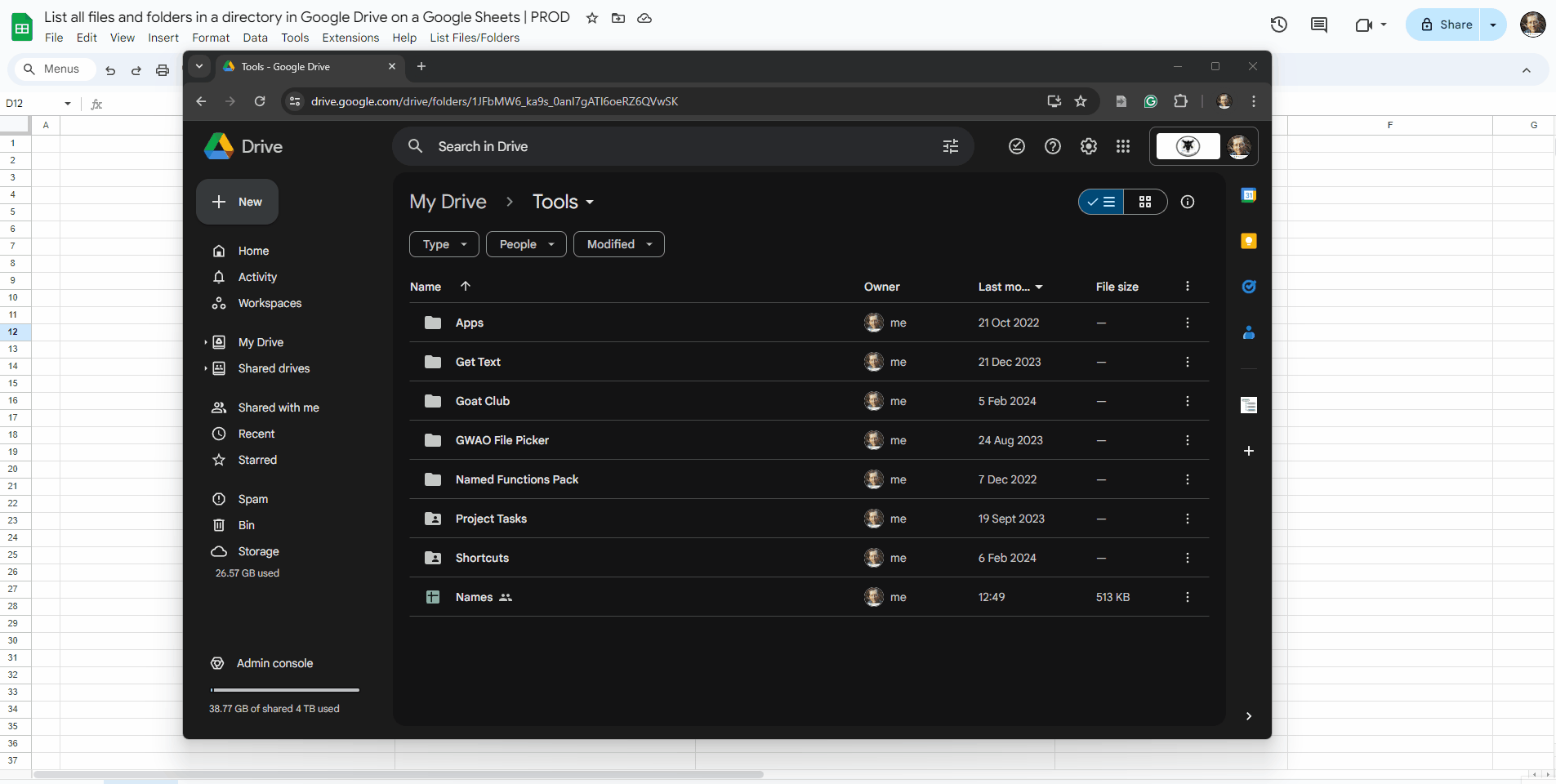This screenshot has width=1556, height=784.
Task: Open the Google apps grid launcher
Action: 1123,146
